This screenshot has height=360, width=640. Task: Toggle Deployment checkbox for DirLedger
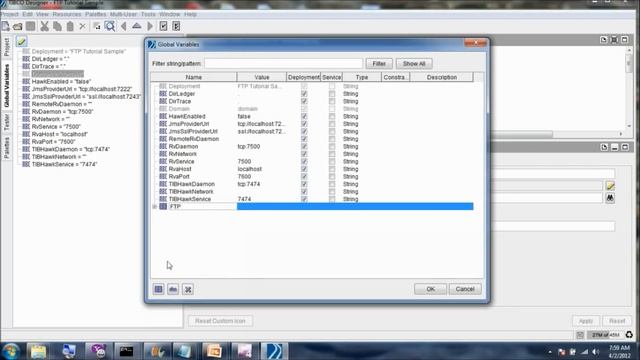point(304,94)
